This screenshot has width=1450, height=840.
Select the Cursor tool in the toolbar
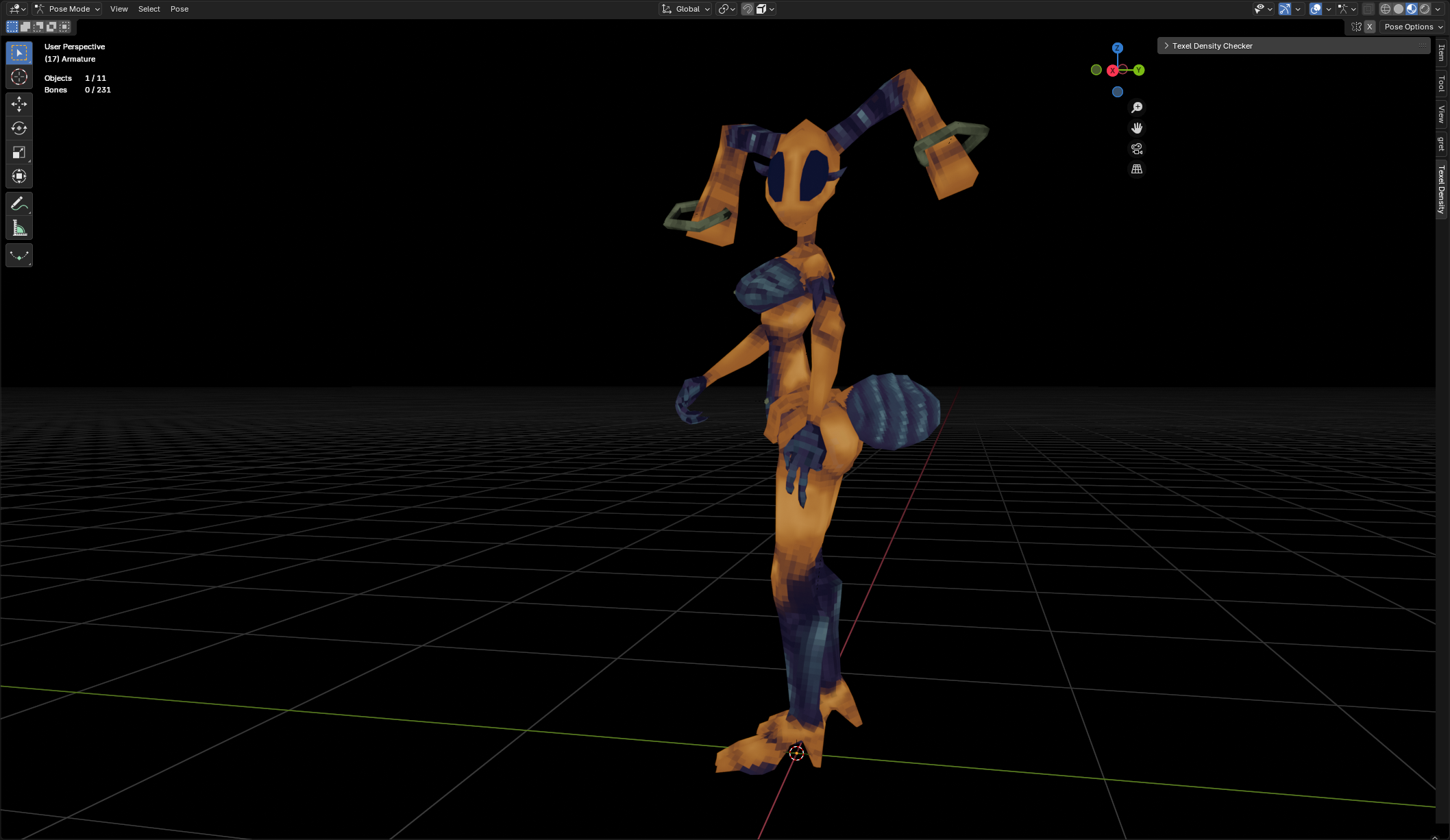19,77
